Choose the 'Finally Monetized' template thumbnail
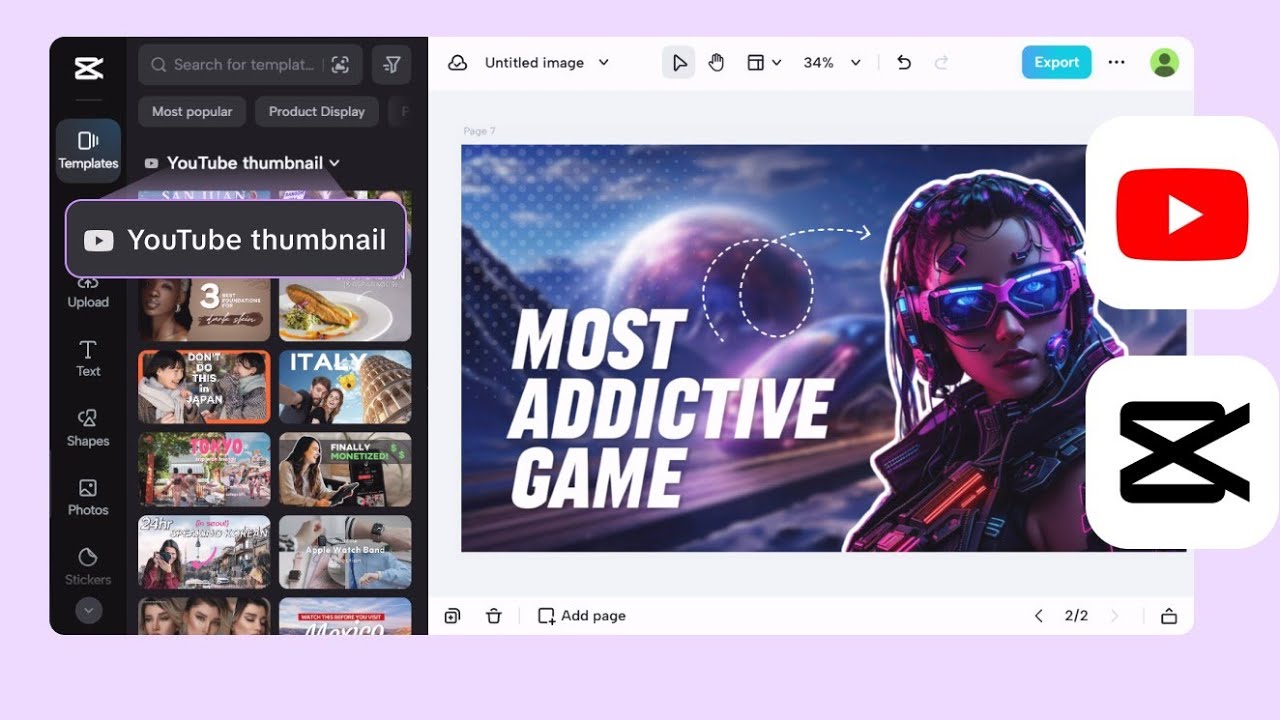The image size is (1280, 720). [345, 470]
